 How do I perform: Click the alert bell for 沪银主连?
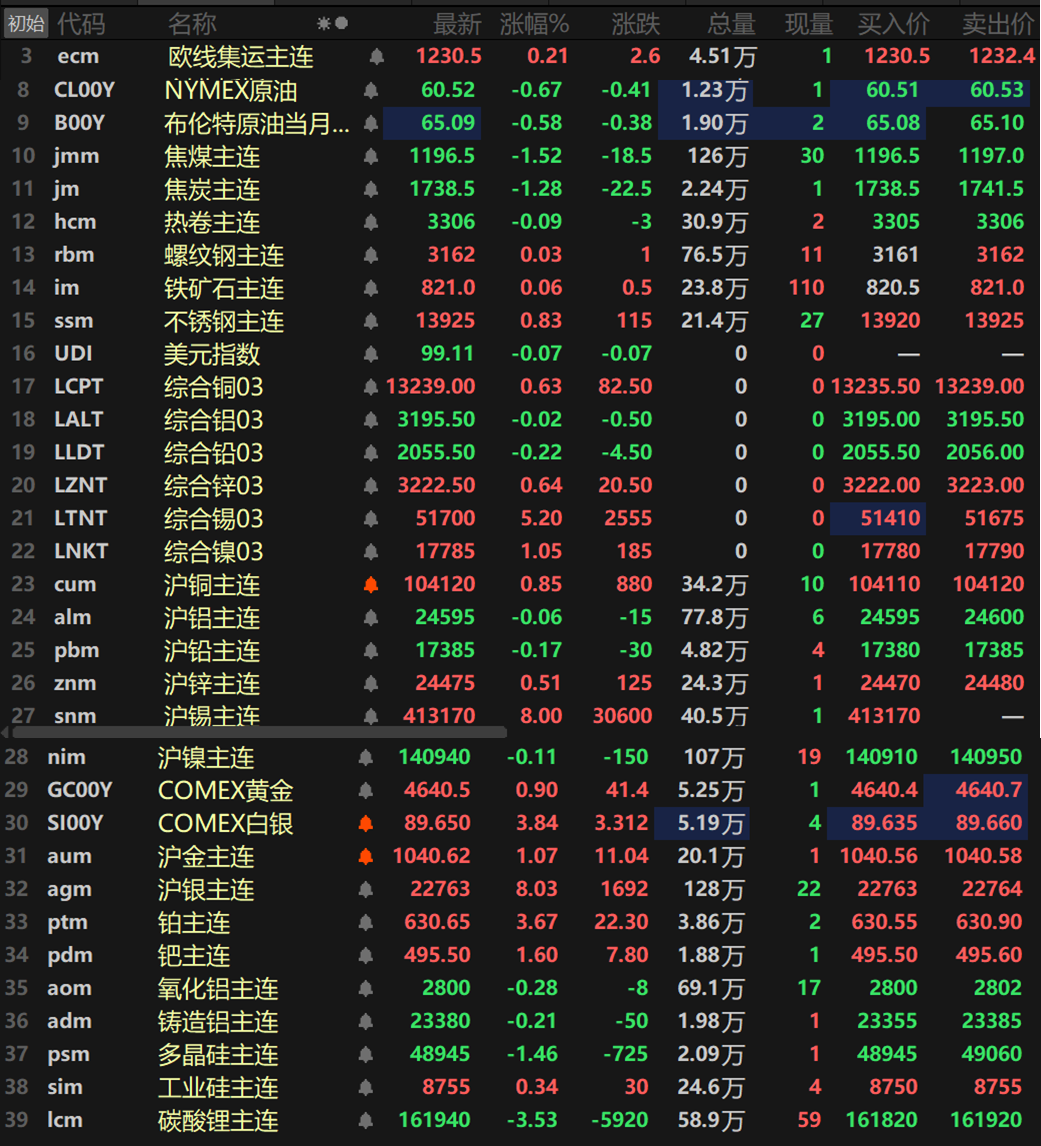tap(365, 890)
